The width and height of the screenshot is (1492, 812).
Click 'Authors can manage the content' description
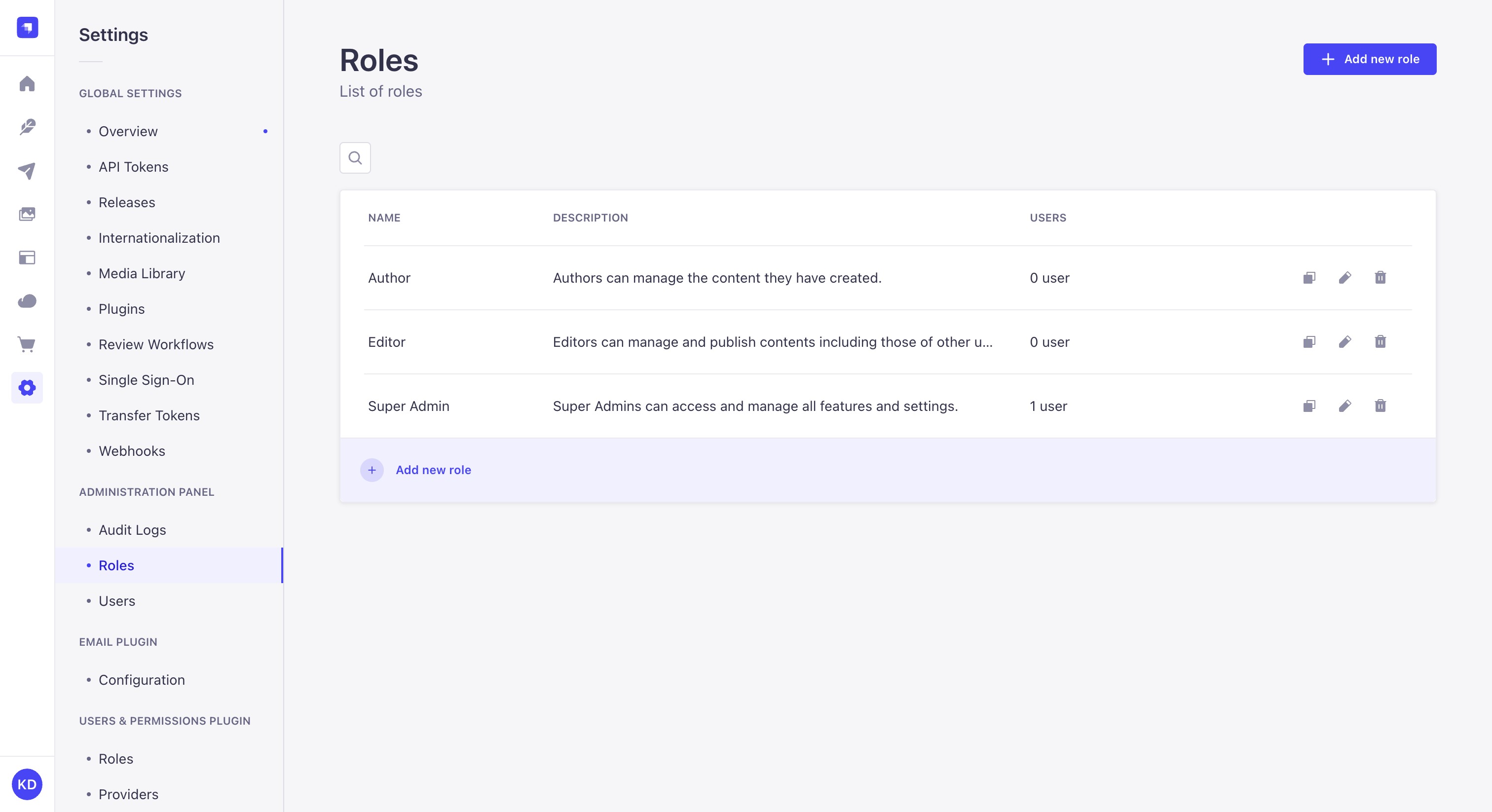tap(717, 278)
